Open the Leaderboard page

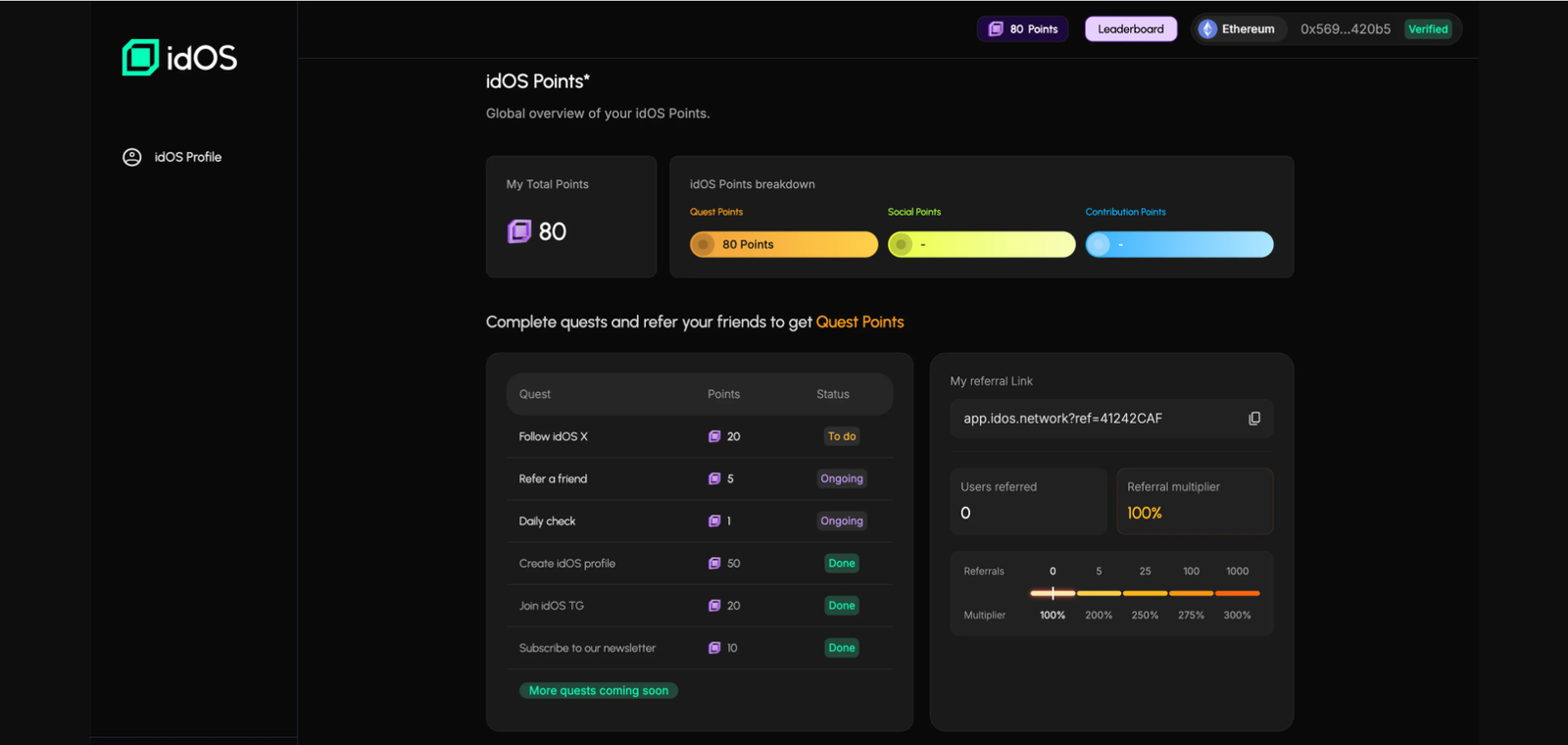coord(1130,29)
